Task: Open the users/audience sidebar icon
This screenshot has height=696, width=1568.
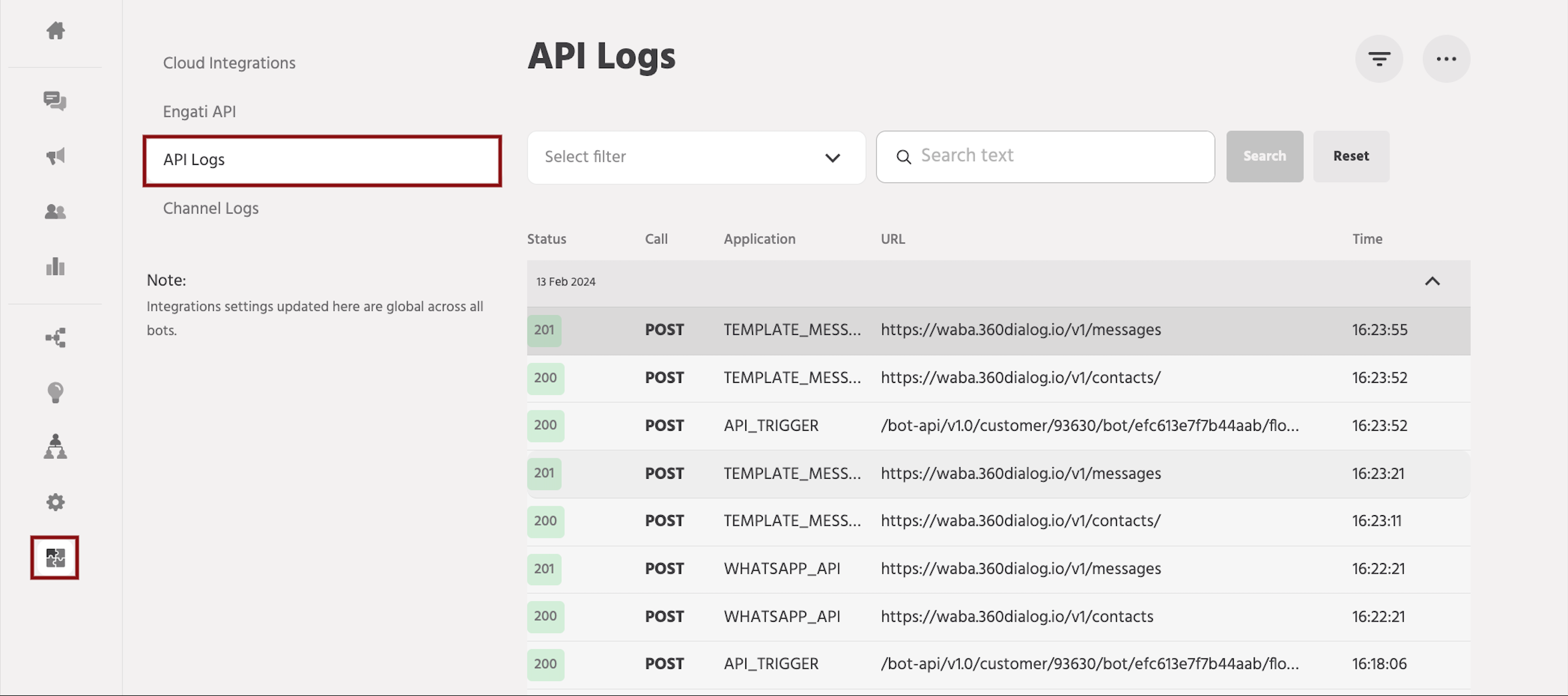Action: 55,212
